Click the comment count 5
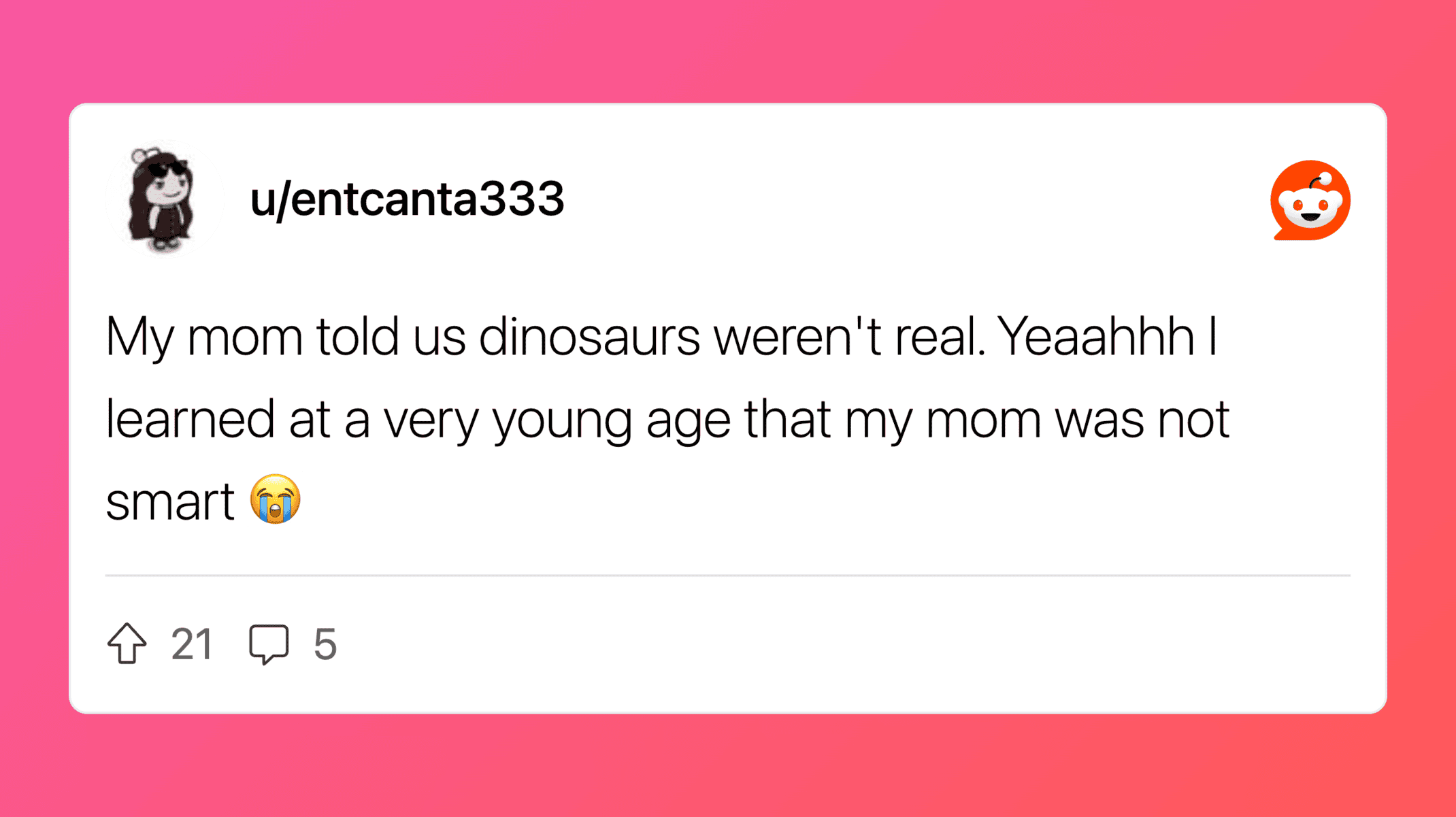This screenshot has height=817, width=1456. 325,644
